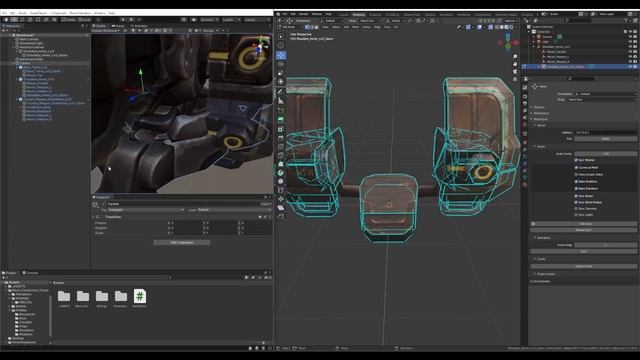
Task: Toggle Sync Blend Shapes checkbox
Action: (x=576, y=202)
